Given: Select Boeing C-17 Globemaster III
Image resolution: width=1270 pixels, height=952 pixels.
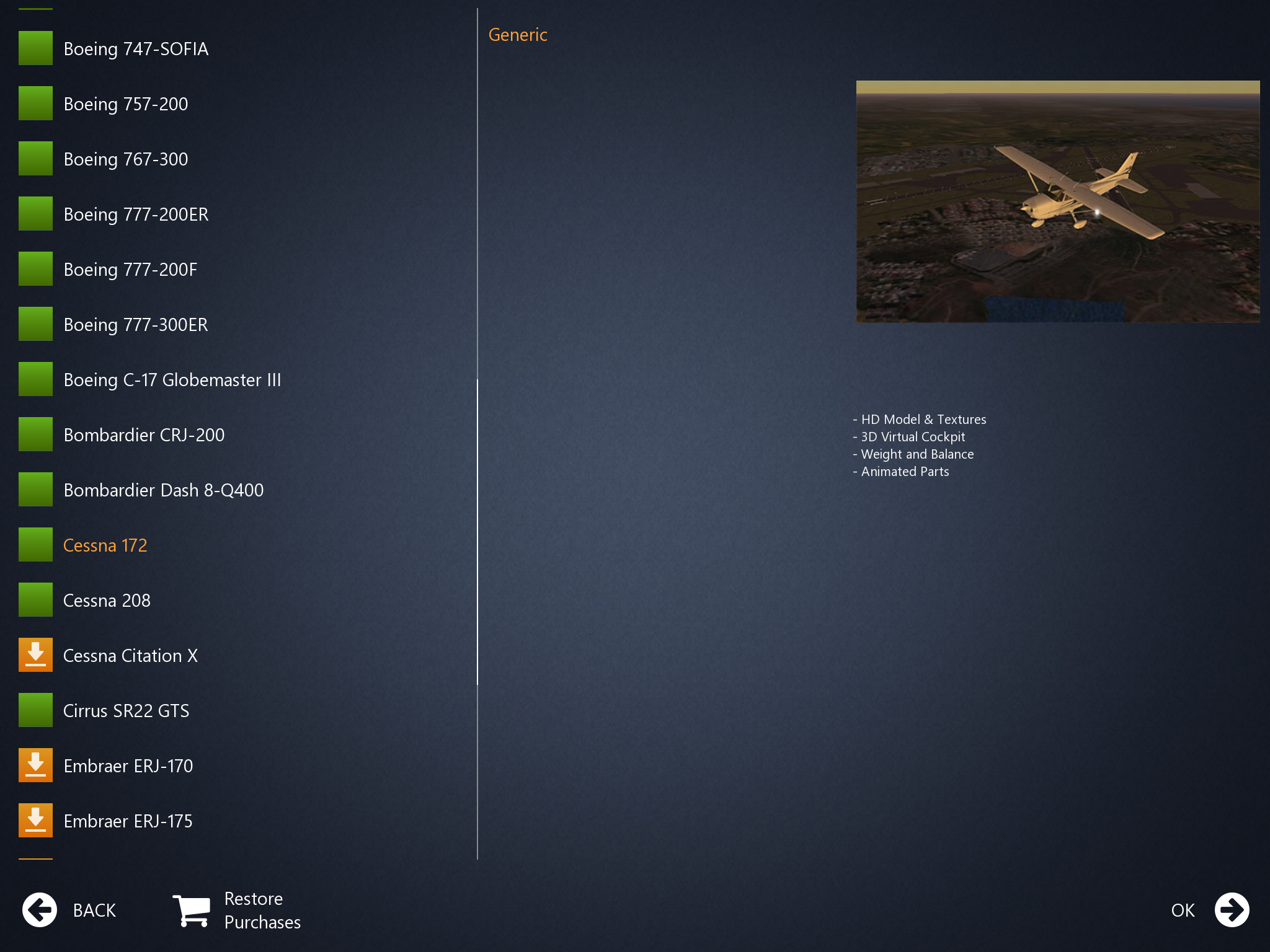Looking at the screenshot, I should click(172, 380).
